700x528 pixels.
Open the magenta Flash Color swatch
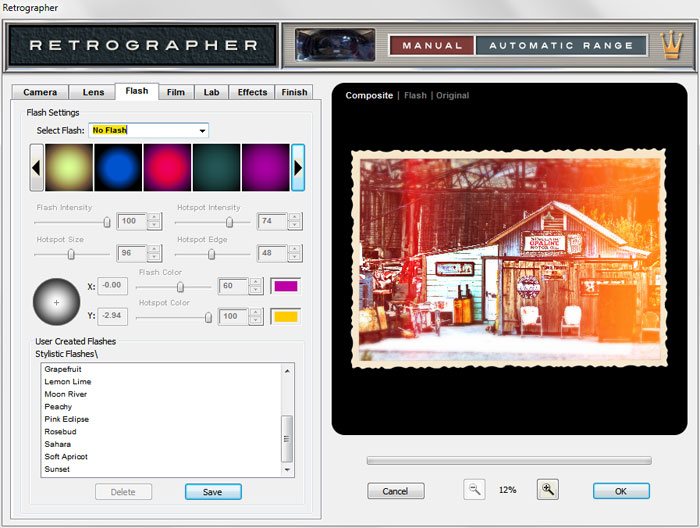pos(286,286)
